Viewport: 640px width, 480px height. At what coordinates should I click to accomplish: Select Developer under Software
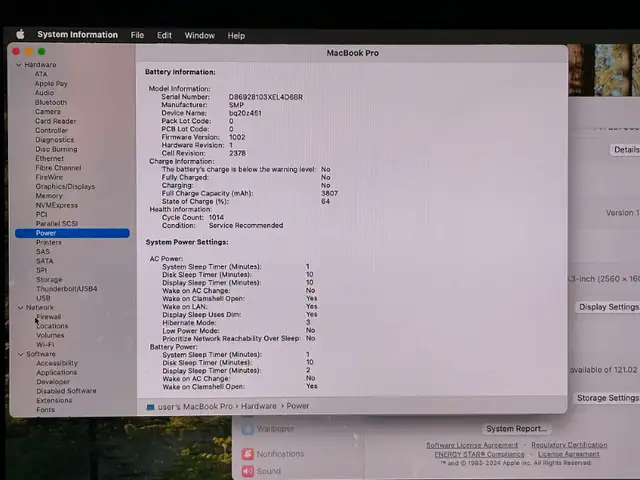[x=53, y=382]
